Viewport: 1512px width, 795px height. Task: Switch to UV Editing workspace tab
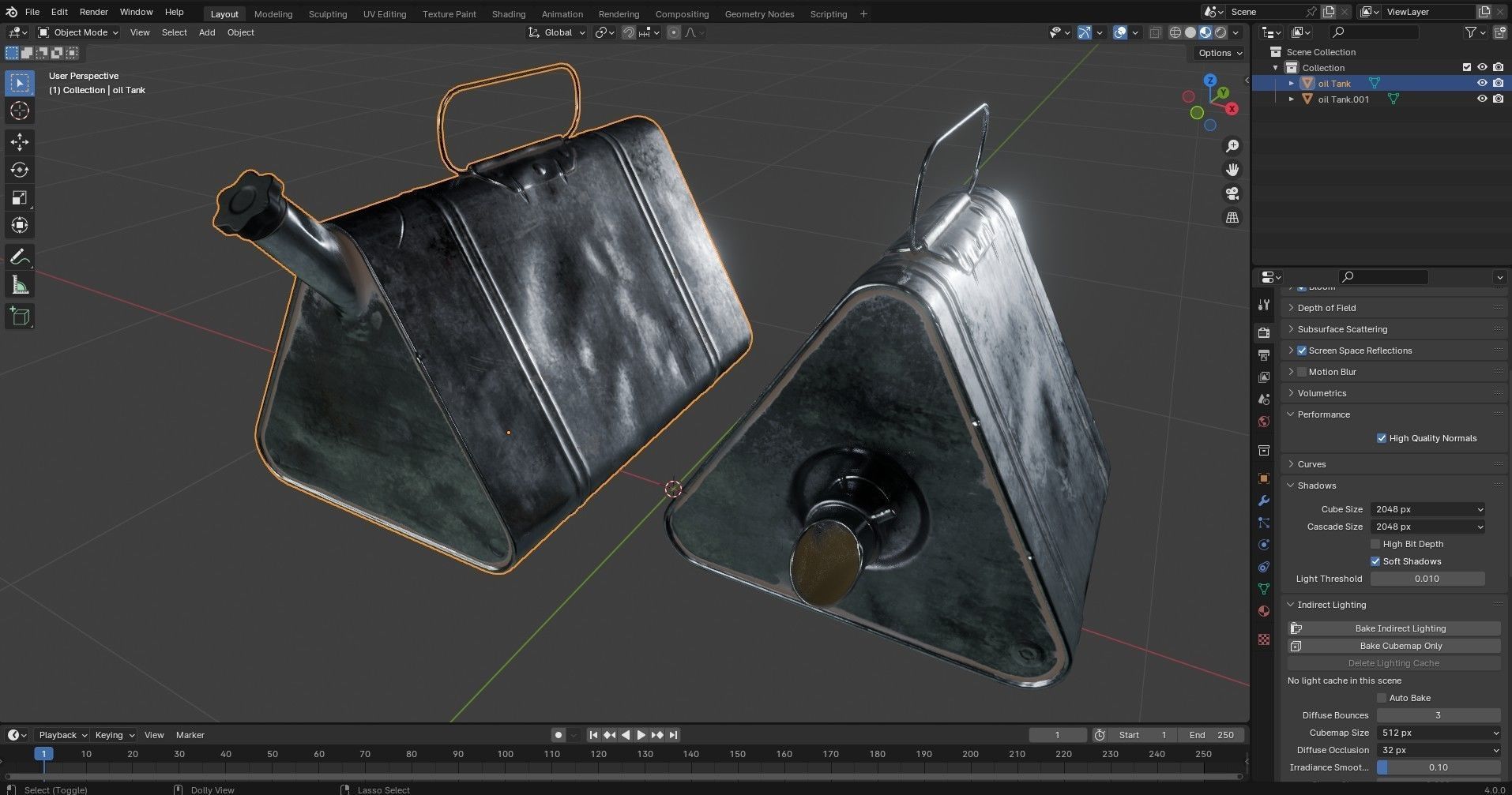(x=385, y=13)
